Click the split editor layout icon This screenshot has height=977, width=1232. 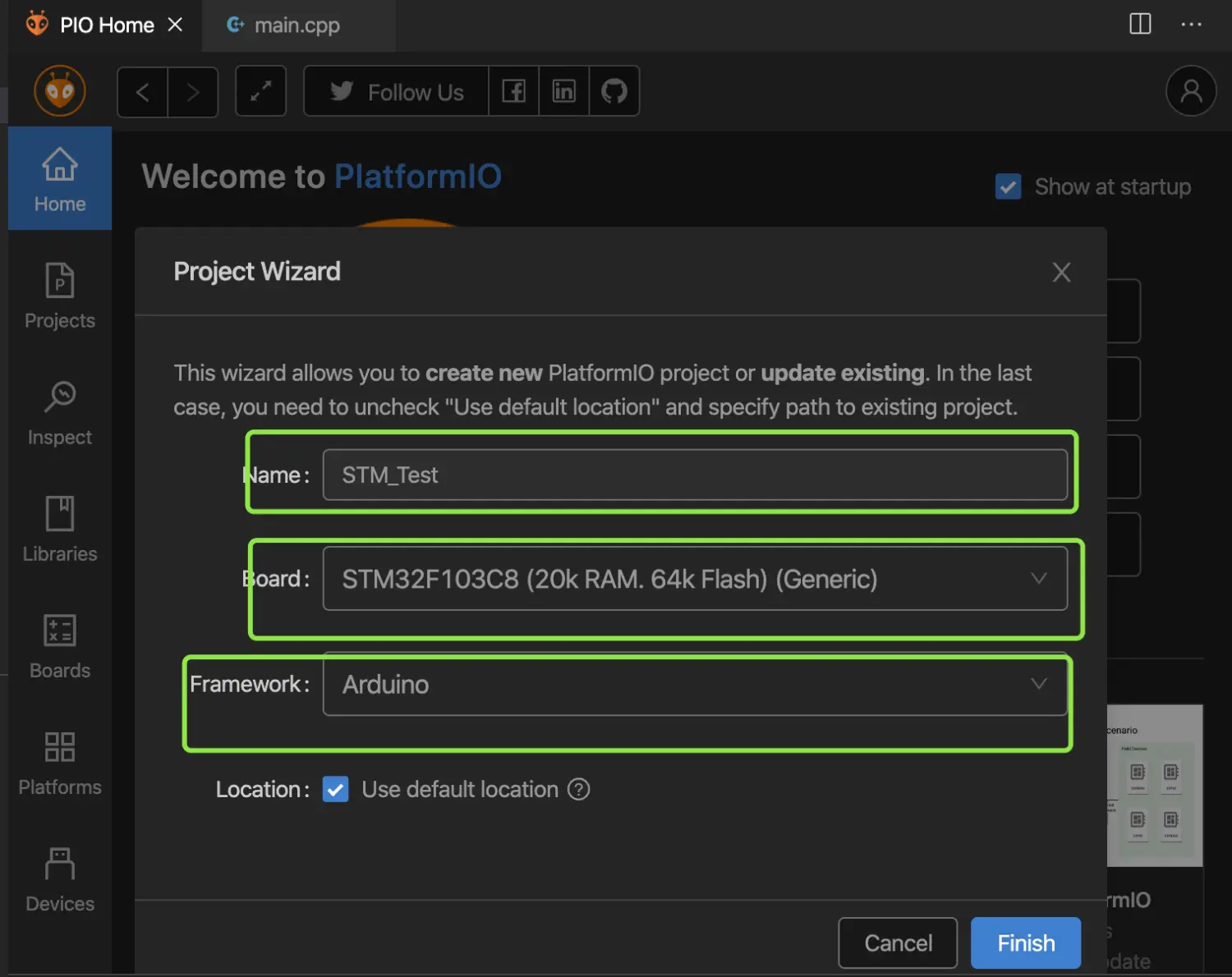point(1140,24)
